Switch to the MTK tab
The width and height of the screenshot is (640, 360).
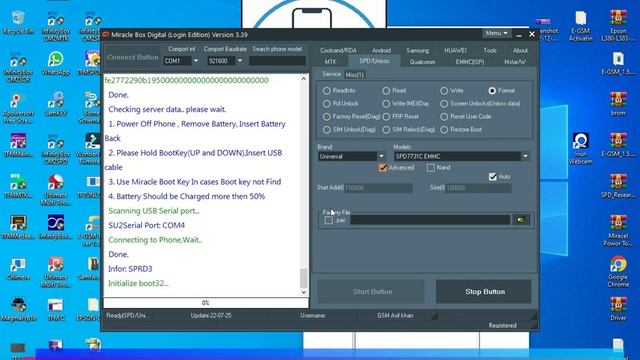point(330,62)
